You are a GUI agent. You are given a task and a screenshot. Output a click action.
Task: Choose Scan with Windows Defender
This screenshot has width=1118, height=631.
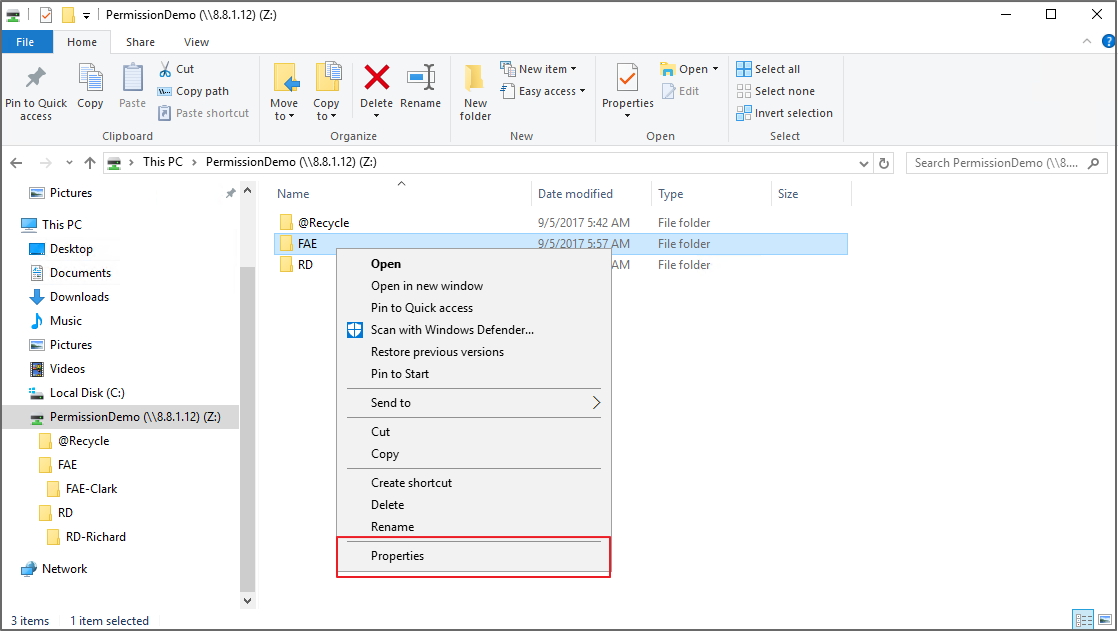coord(452,330)
